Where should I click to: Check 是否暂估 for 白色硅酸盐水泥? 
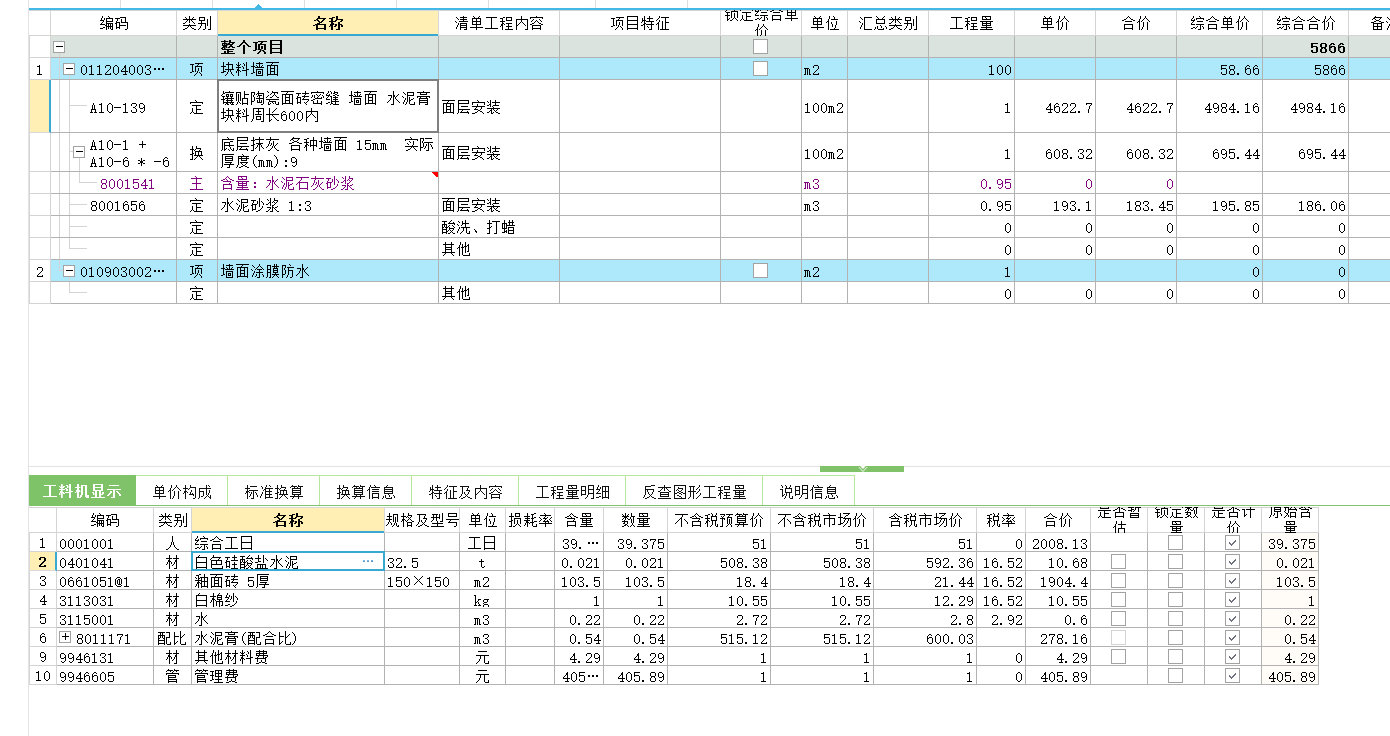click(x=1118, y=562)
